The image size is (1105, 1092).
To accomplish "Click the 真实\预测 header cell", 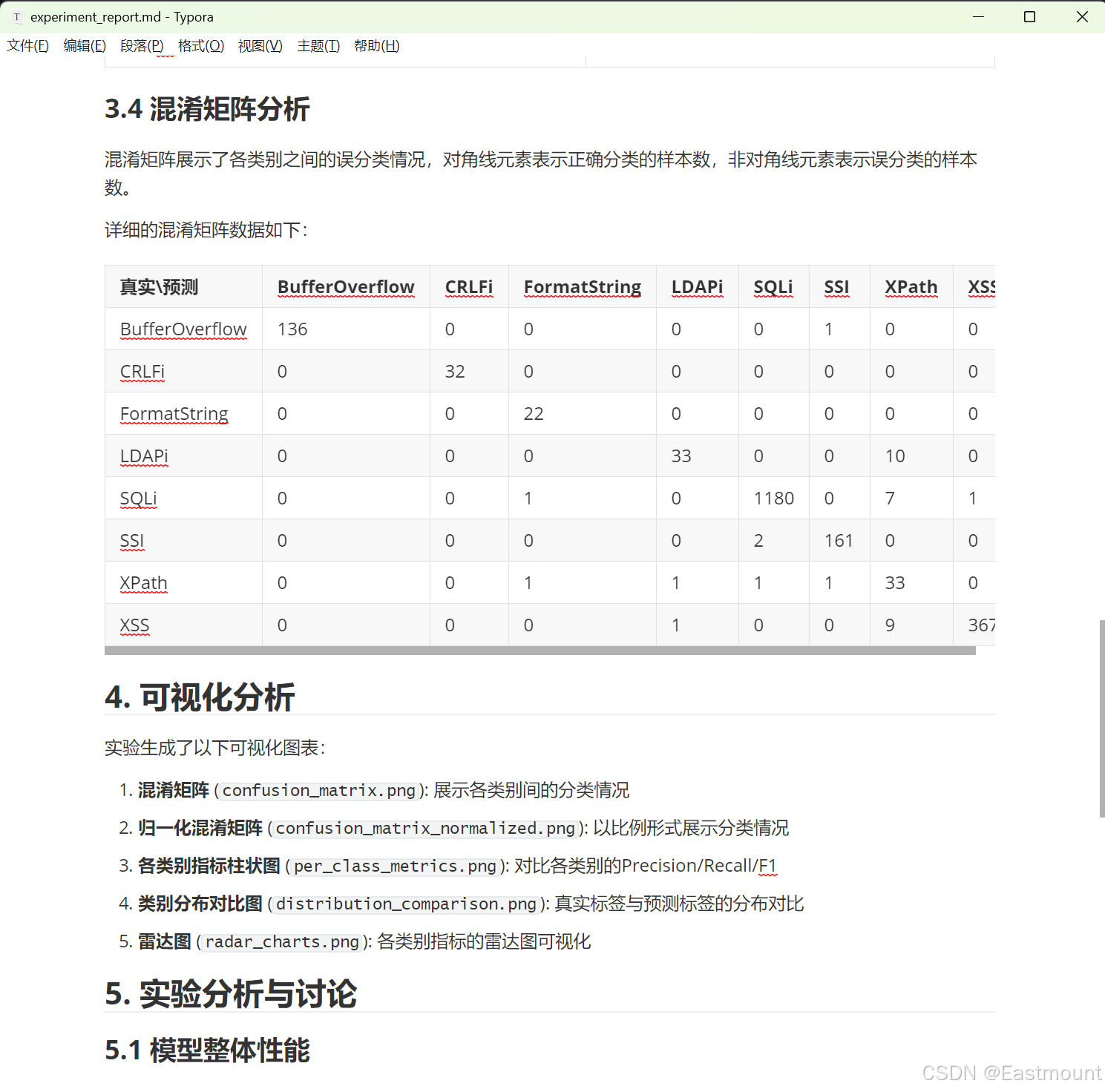I will point(183,286).
